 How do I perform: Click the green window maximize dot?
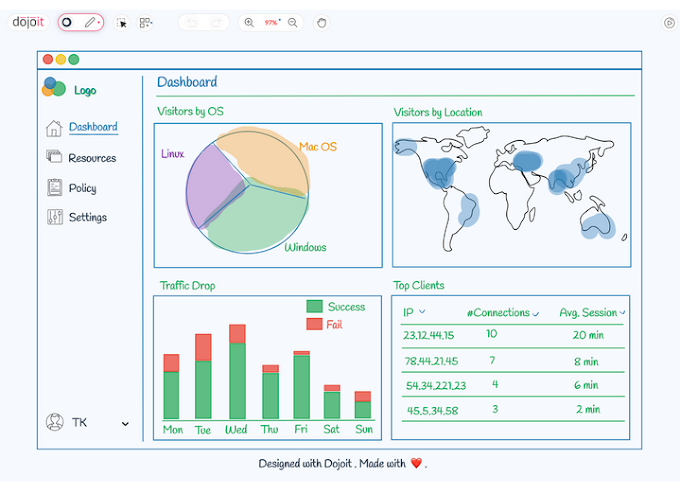[x=74, y=59]
